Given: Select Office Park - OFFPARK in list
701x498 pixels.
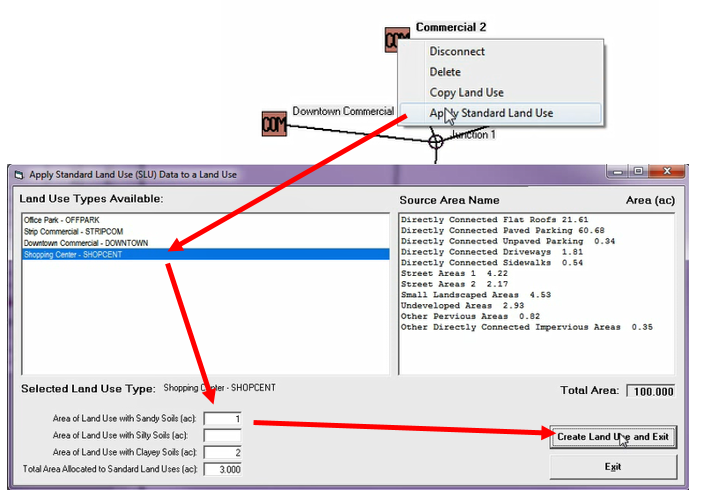Looking at the screenshot, I should 62,219.
